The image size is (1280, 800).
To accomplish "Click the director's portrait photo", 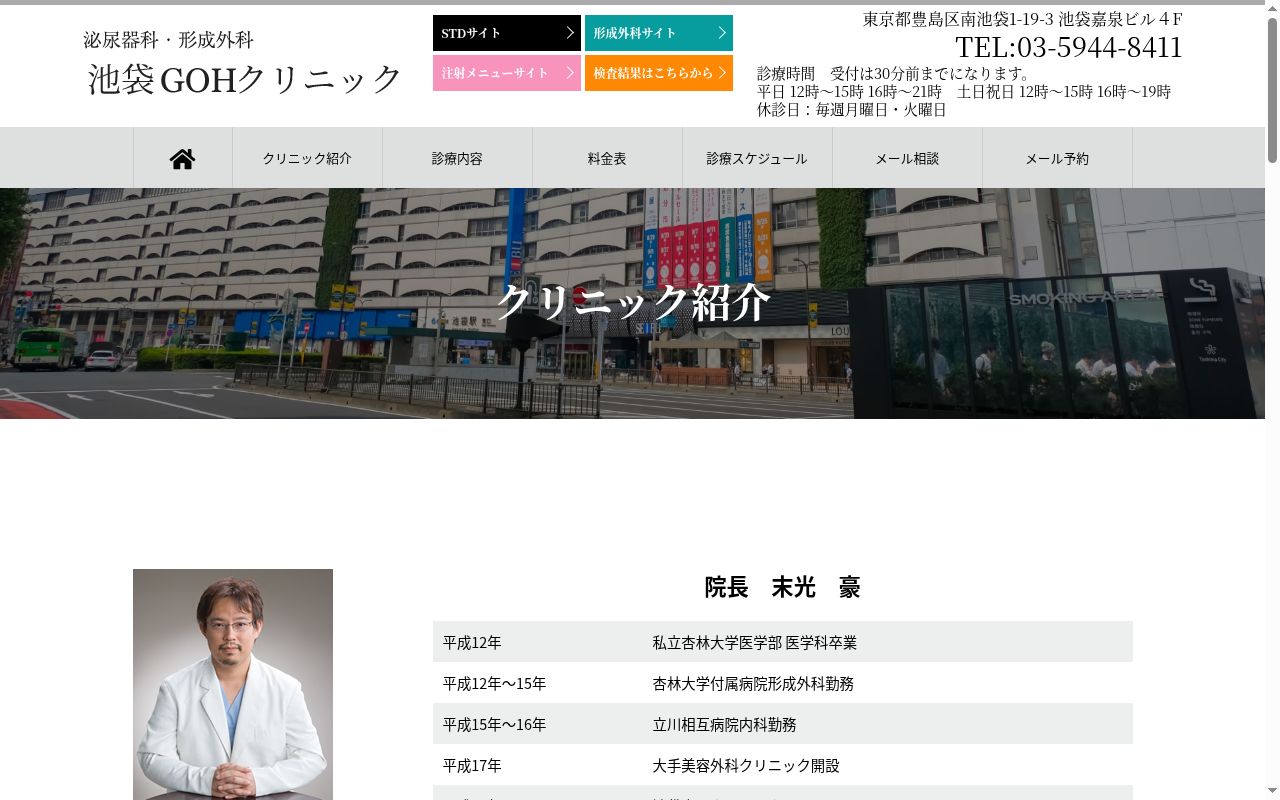I will click(233, 684).
